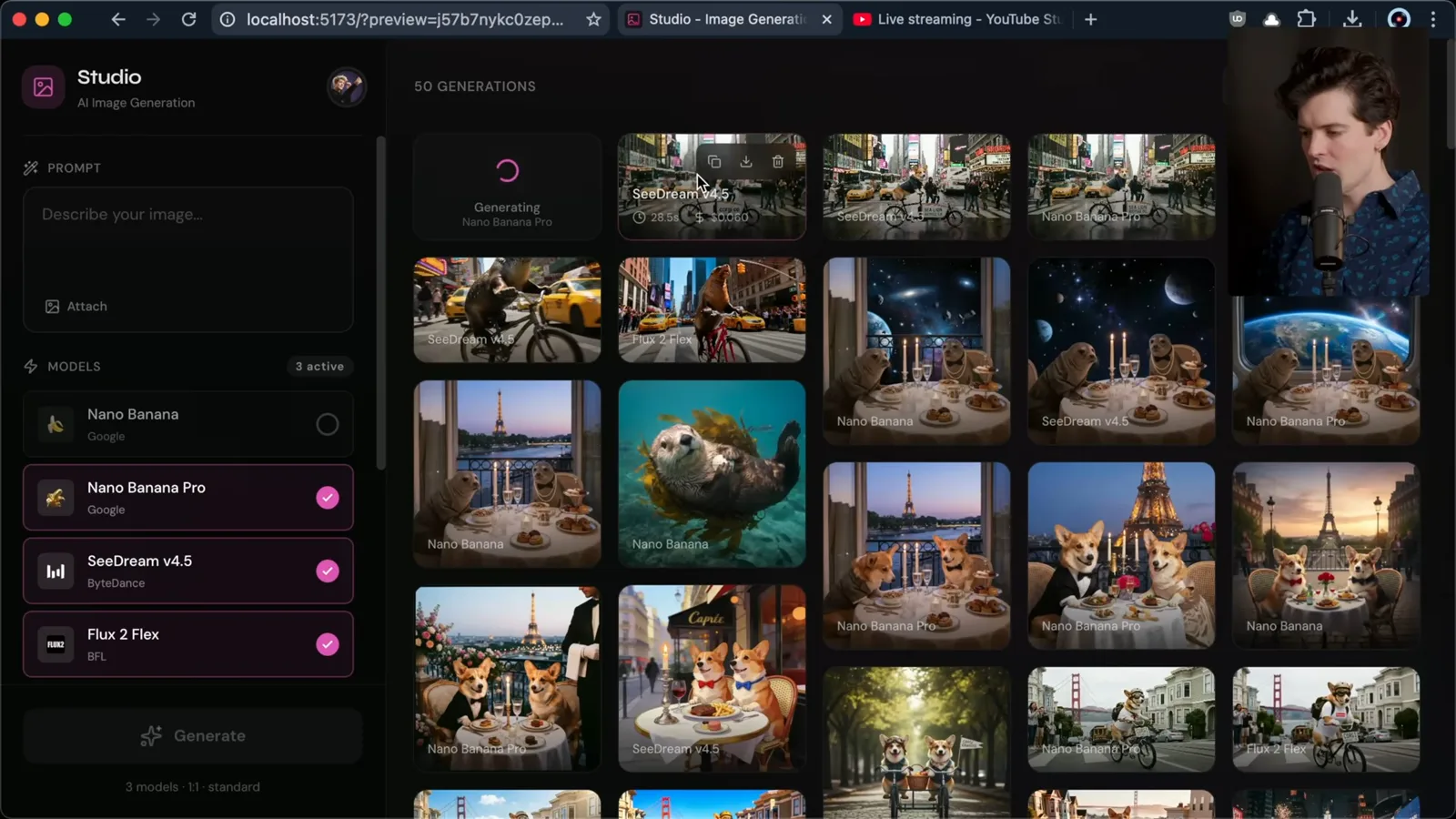The height and width of the screenshot is (819, 1456).
Task: Close the Studio browser tab
Action: (x=826, y=19)
